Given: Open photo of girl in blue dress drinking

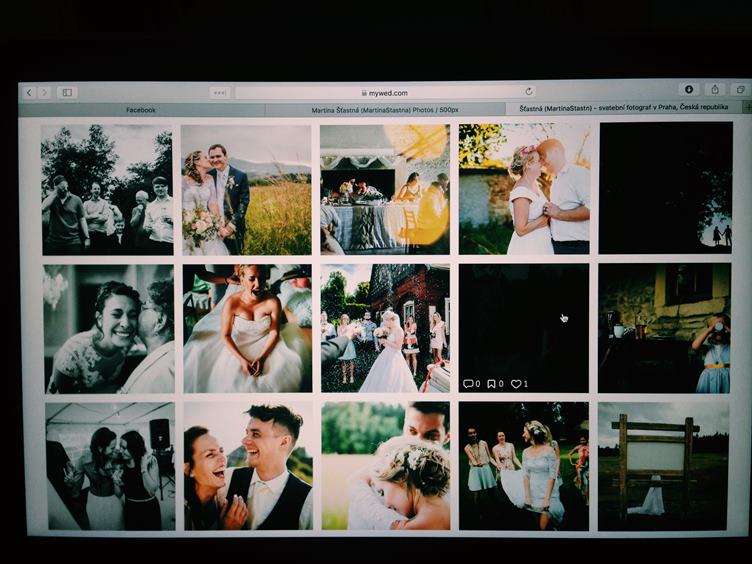Looking at the screenshot, I should click(x=664, y=328).
